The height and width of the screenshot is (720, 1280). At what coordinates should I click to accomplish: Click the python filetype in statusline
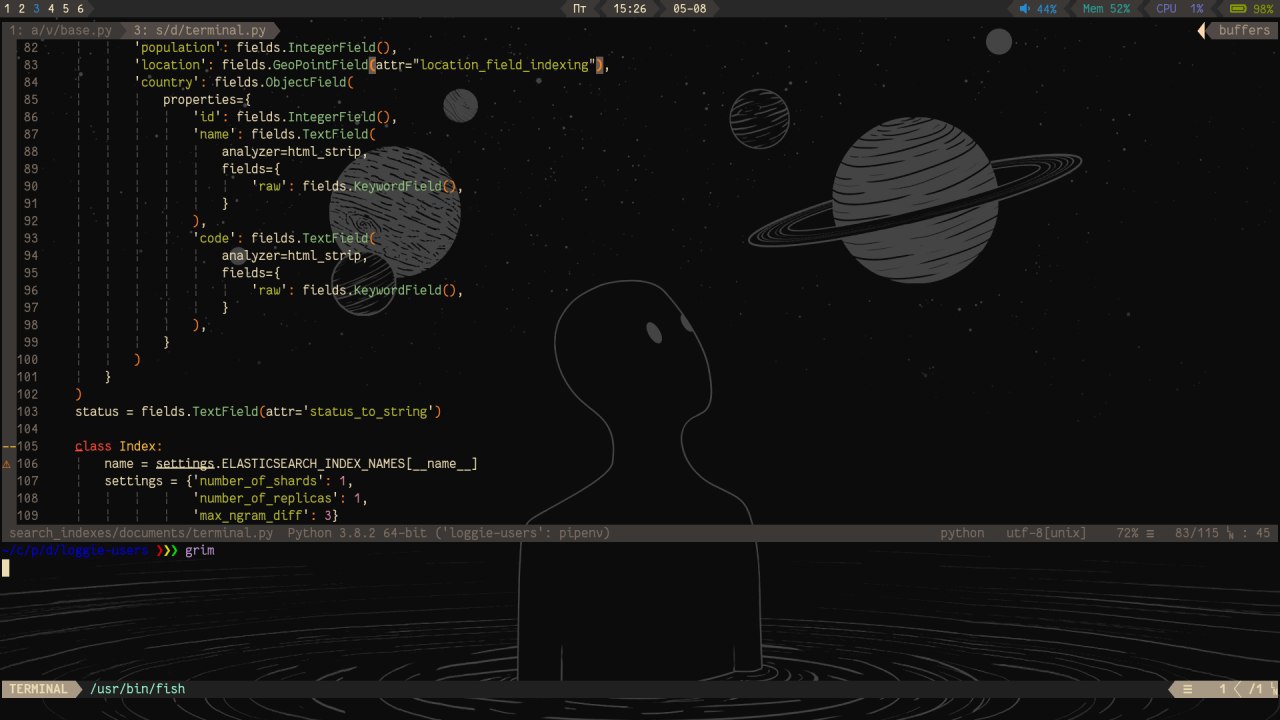962,534
